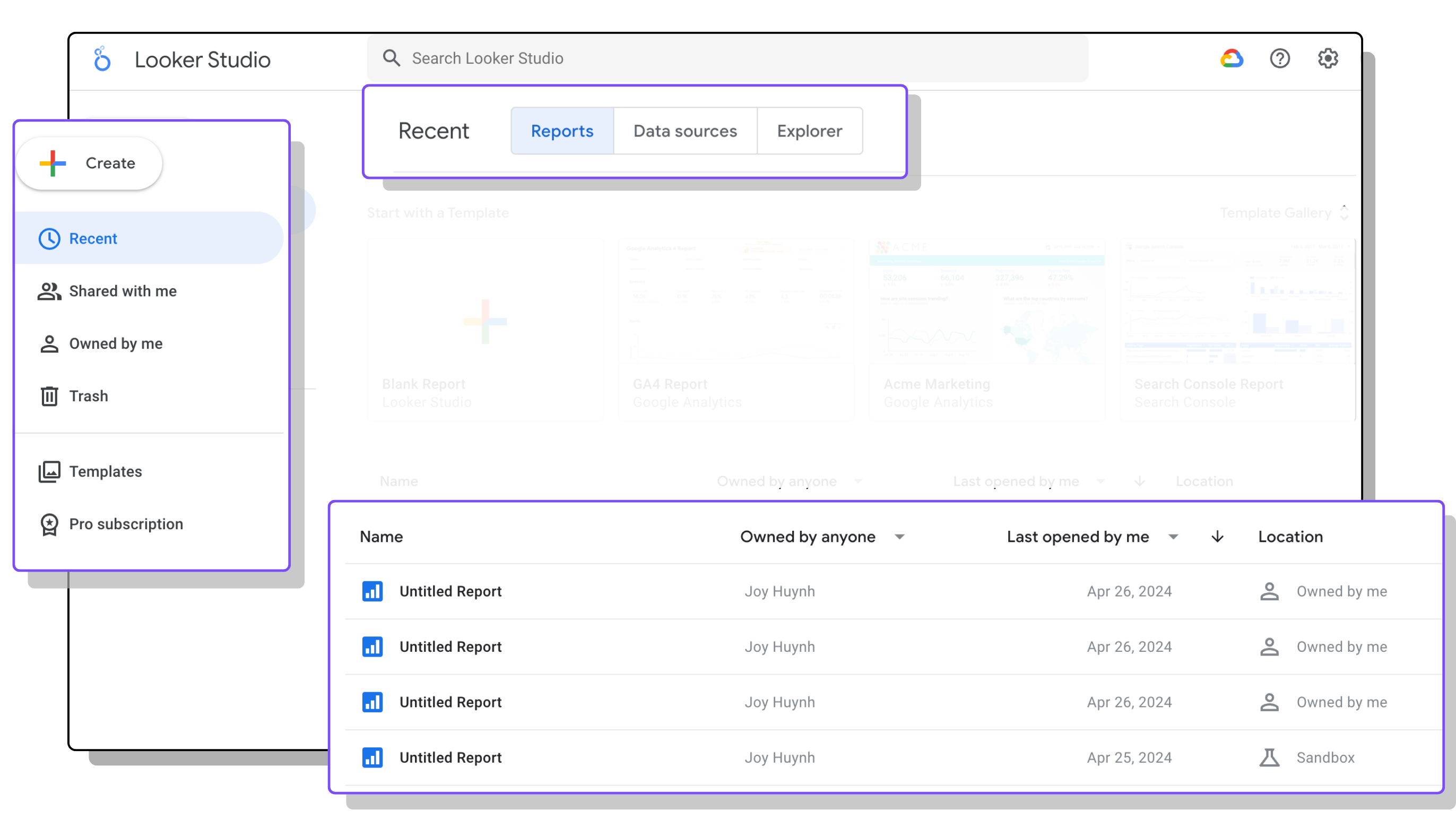
Task: Click Pro subscription badge icon
Action: (x=49, y=524)
